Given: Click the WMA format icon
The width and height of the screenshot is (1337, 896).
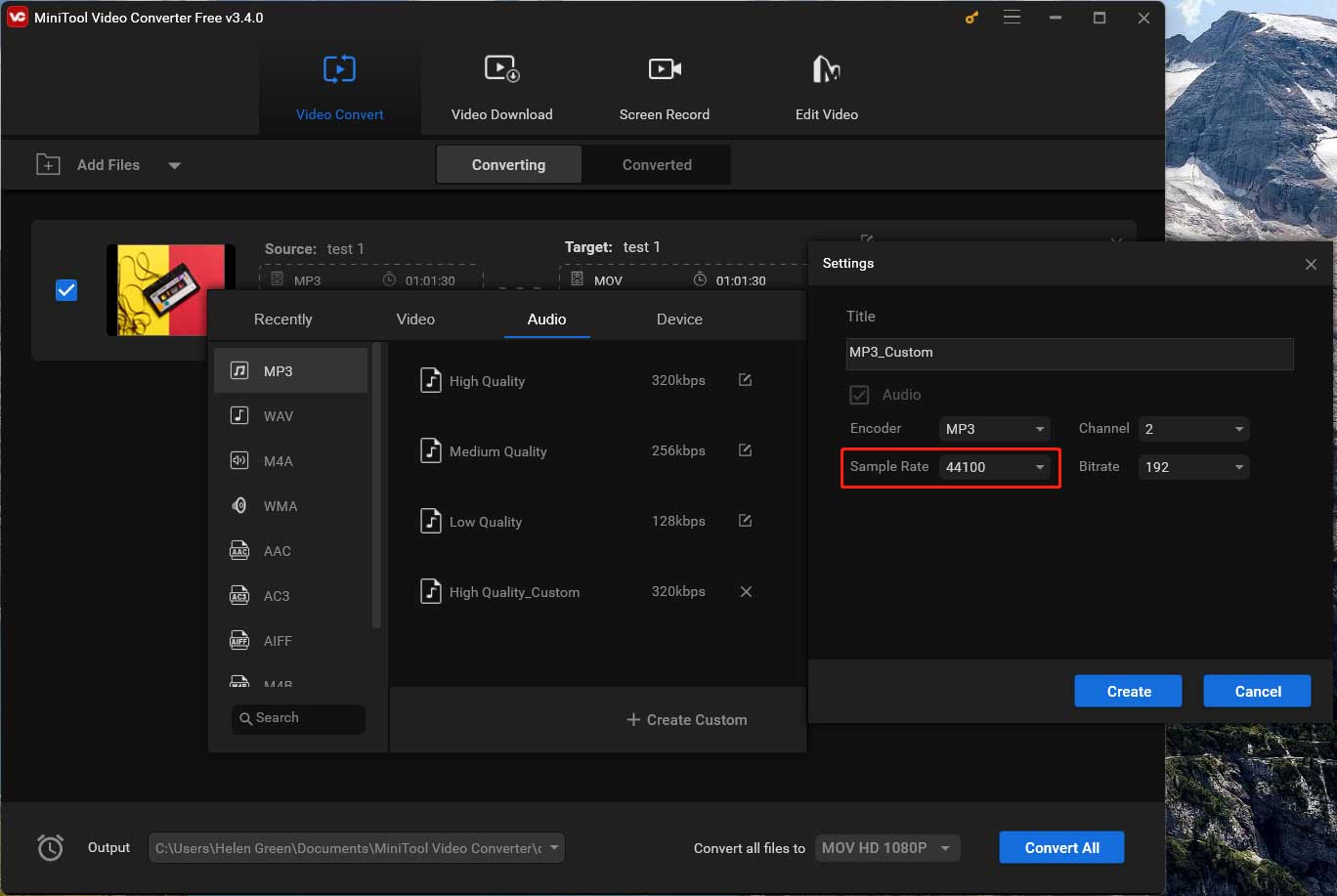Looking at the screenshot, I should [x=239, y=505].
